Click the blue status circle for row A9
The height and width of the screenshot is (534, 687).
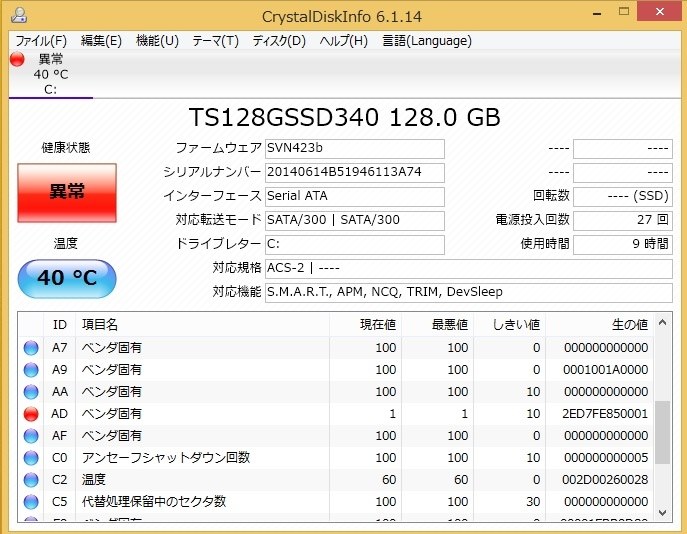coord(31,370)
